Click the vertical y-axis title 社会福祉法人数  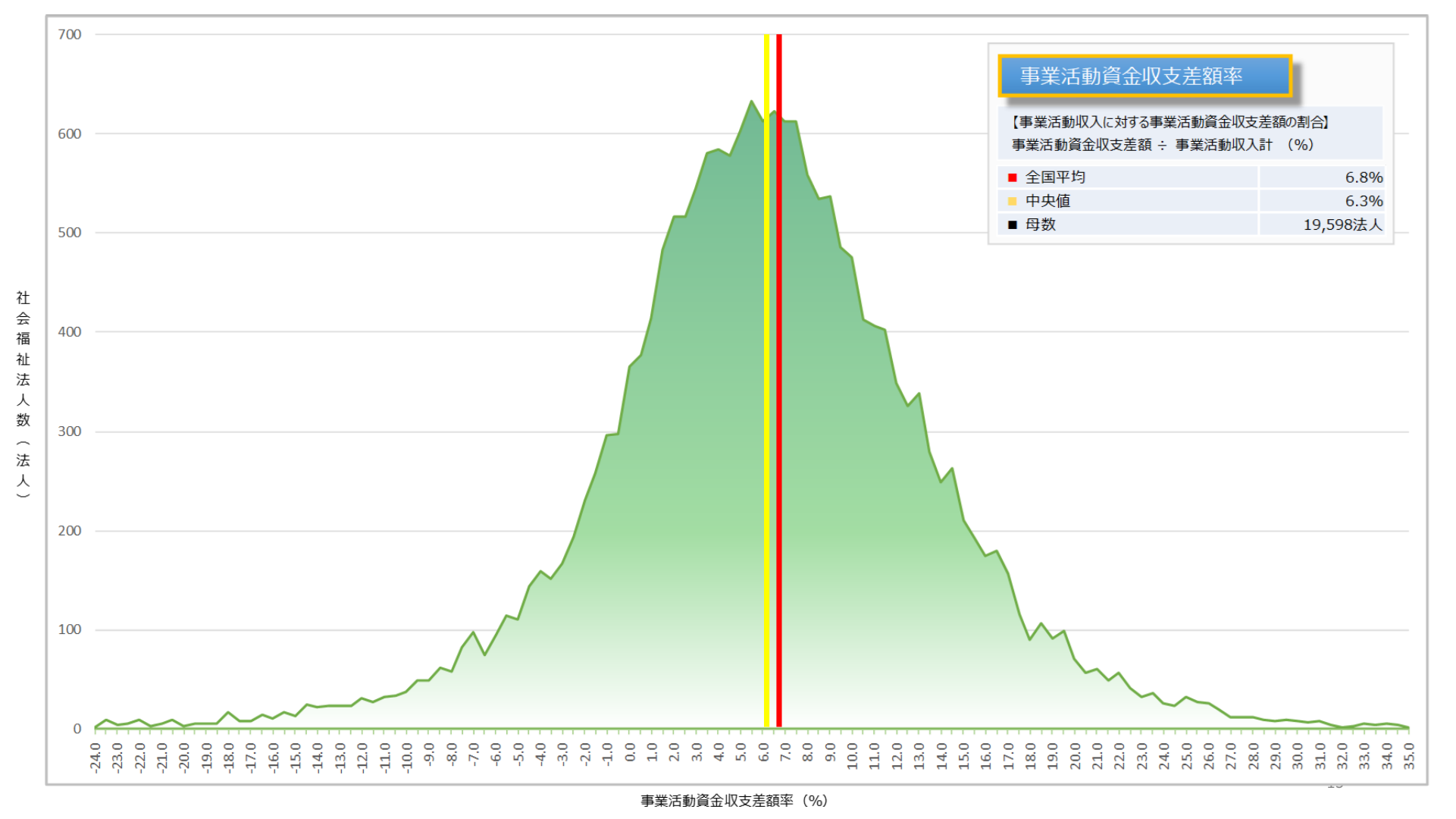(x=23, y=394)
